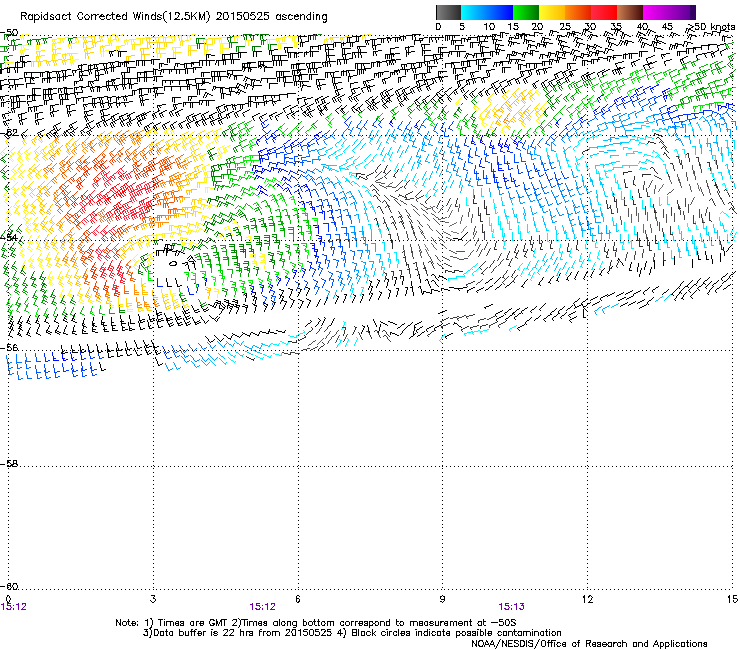
Task: Click the longitude 9 axis label
Action: (x=442, y=599)
